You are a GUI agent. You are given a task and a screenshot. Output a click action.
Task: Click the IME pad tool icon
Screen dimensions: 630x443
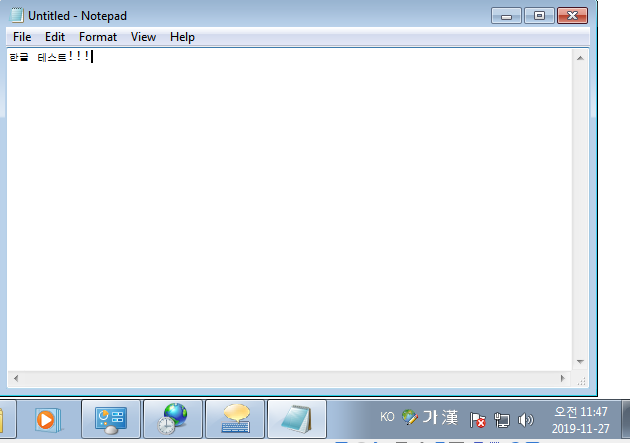(x=410, y=417)
